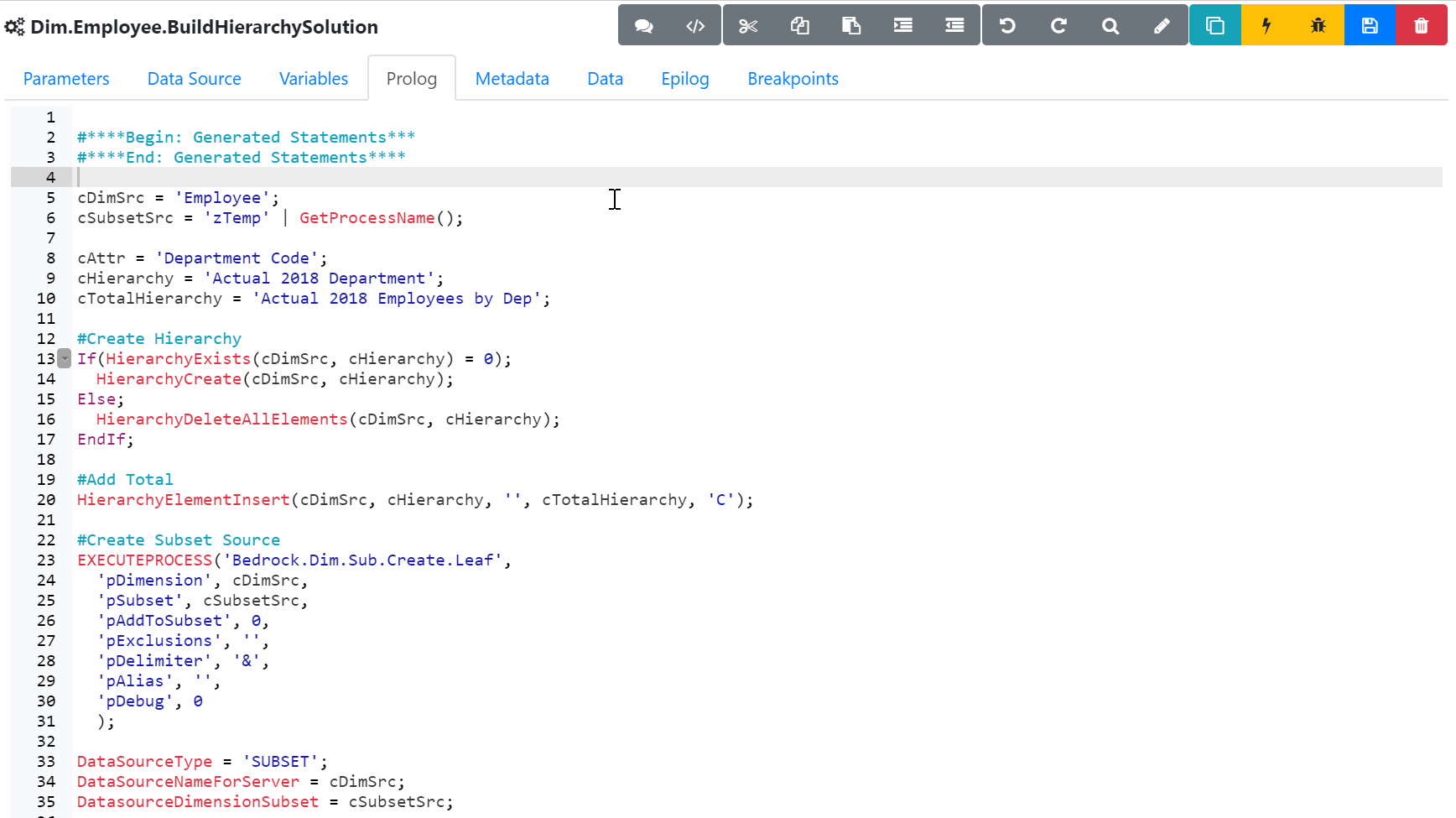Click the code brackets snippet icon
The width and height of the screenshot is (1456, 818).
point(695,26)
